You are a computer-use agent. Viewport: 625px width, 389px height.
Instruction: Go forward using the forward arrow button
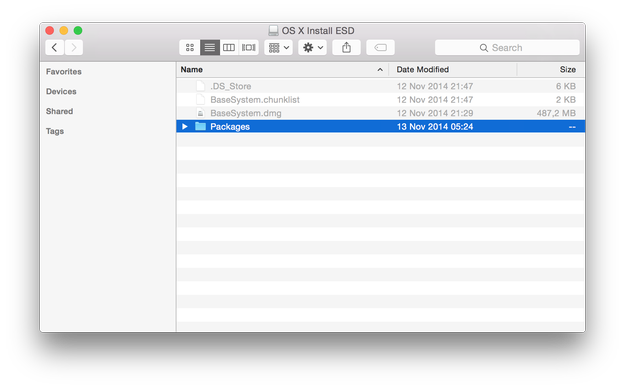click(x=74, y=47)
